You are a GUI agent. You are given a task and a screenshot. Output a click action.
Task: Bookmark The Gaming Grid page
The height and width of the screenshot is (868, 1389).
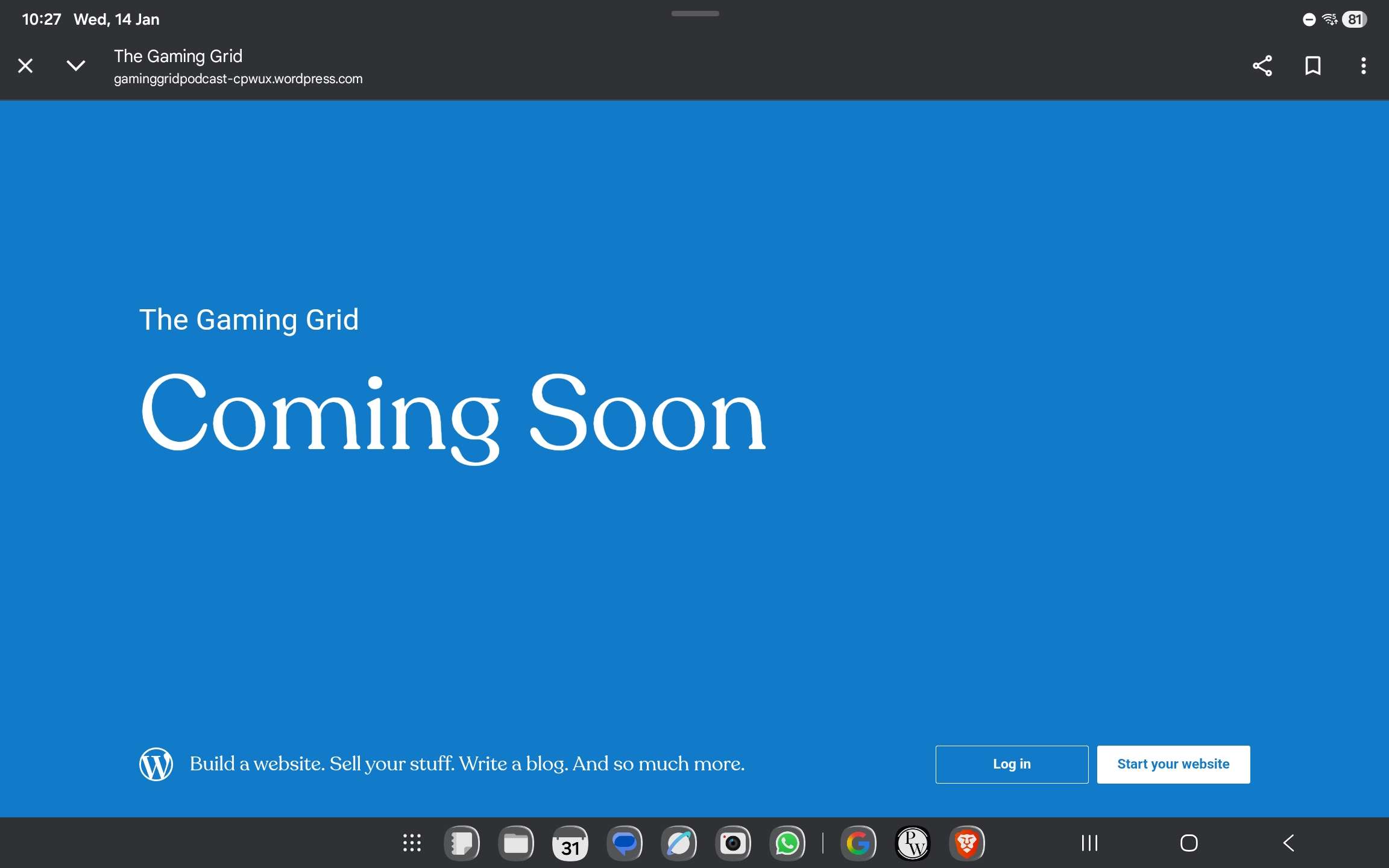coord(1312,65)
